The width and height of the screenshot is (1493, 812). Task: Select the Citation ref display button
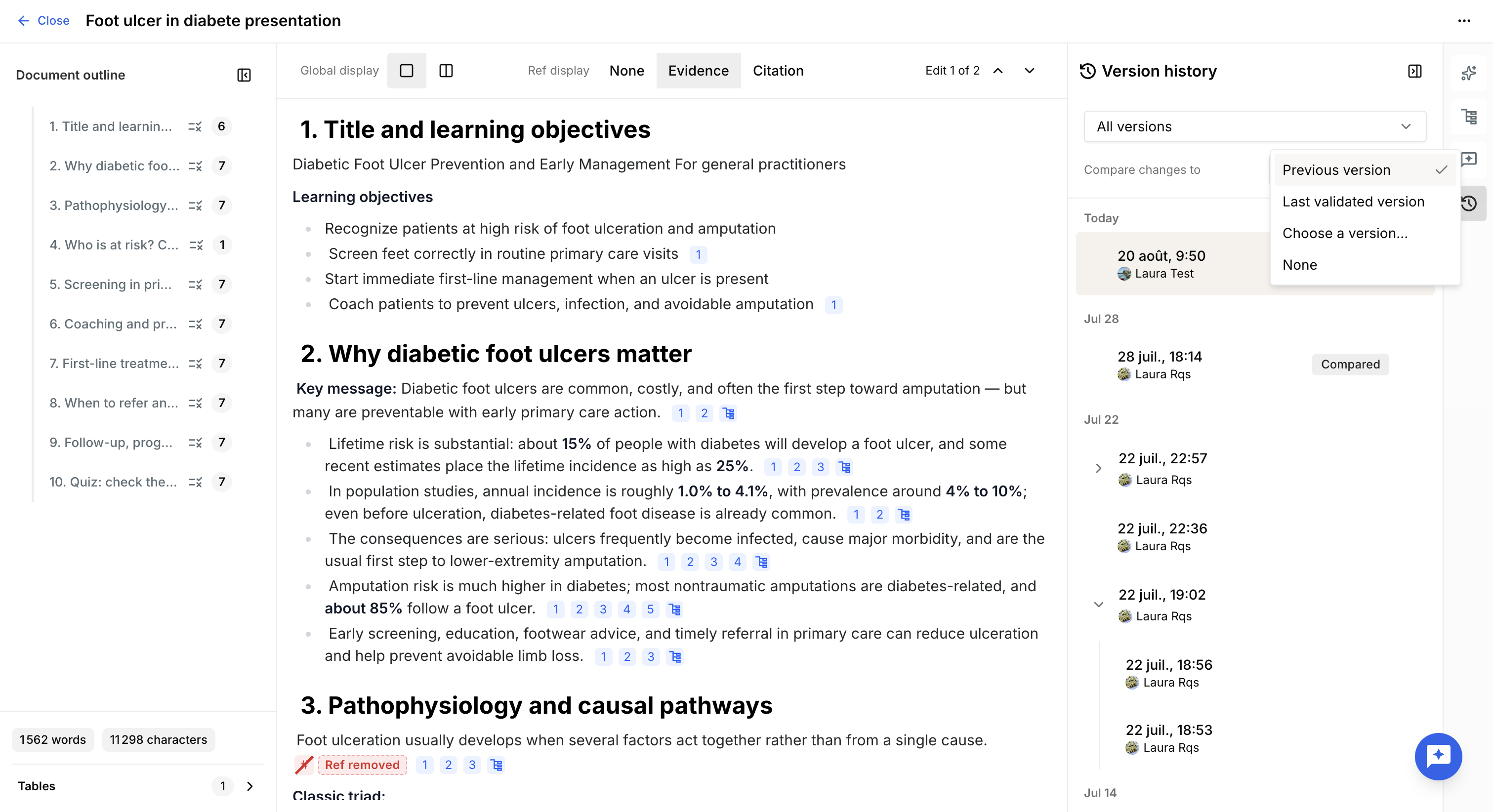click(778, 71)
